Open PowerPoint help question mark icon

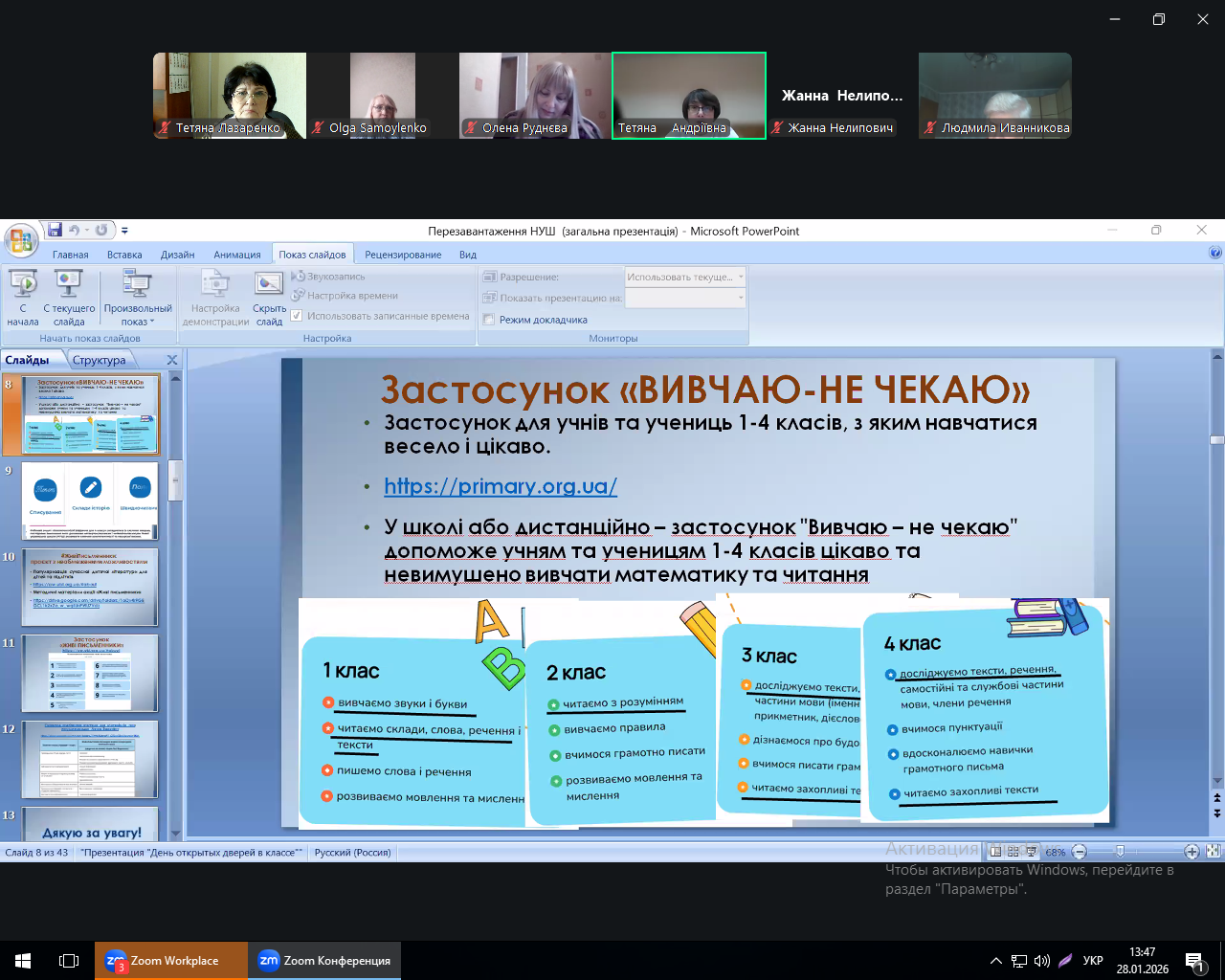point(1214,254)
